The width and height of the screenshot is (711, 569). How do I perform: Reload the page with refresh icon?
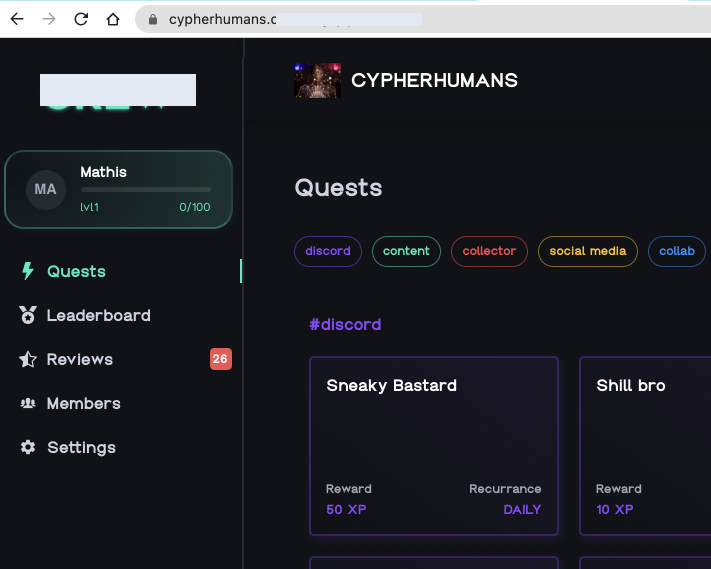(x=81, y=19)
